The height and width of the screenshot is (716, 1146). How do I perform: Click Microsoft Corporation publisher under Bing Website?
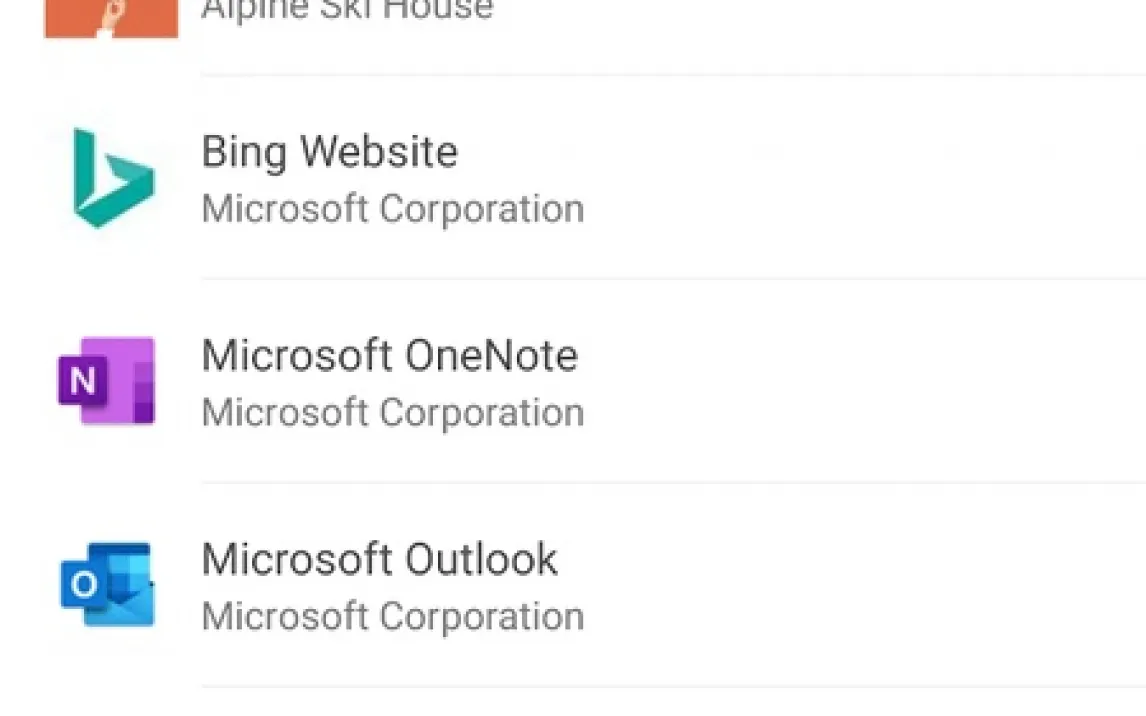coord(392,209)
